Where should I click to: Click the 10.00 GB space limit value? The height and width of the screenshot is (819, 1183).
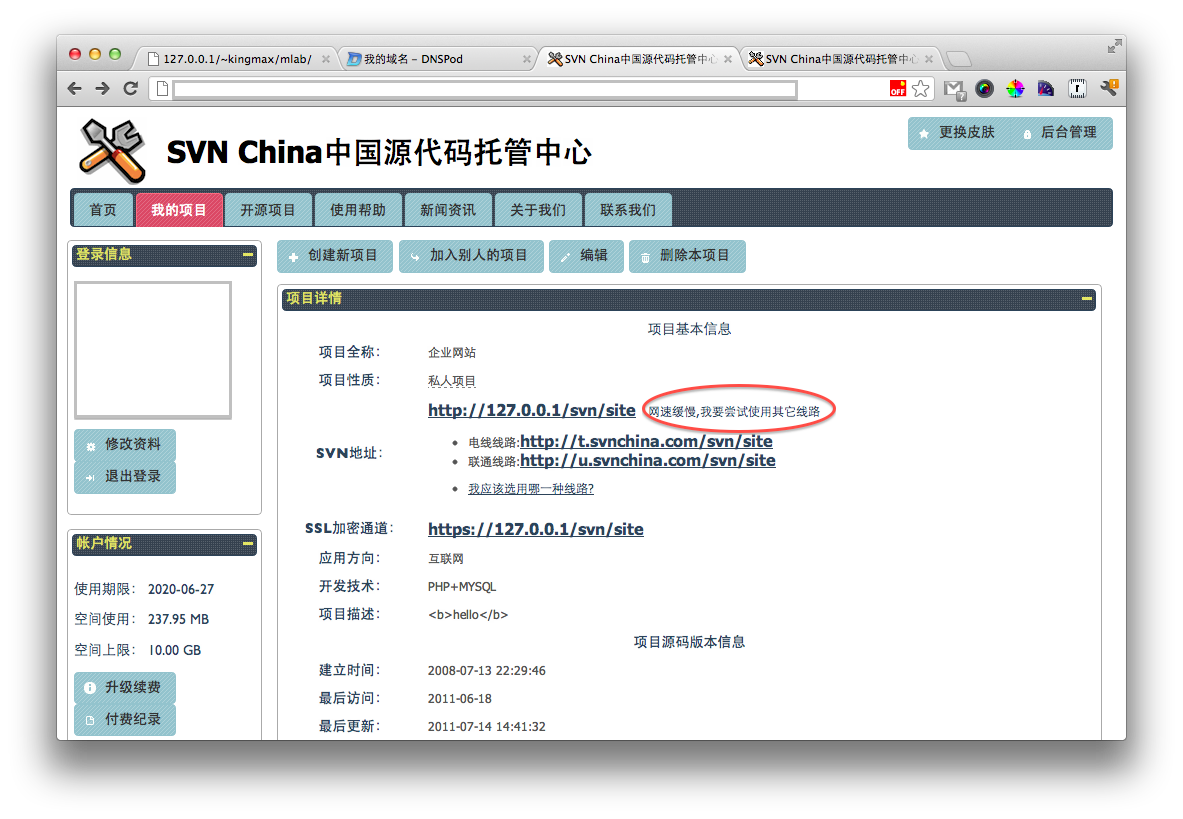click(174, 650)
